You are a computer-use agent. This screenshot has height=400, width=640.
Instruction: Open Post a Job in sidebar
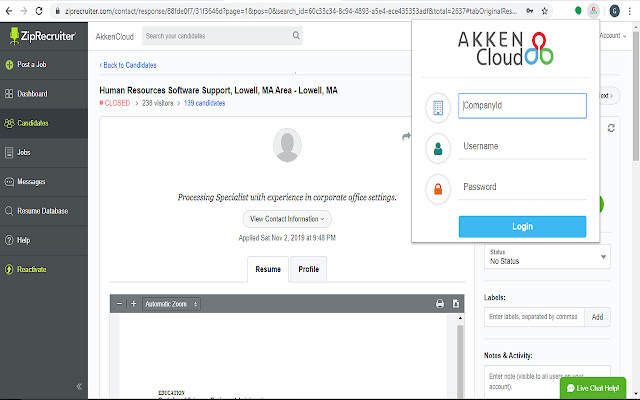click(44, 64)
